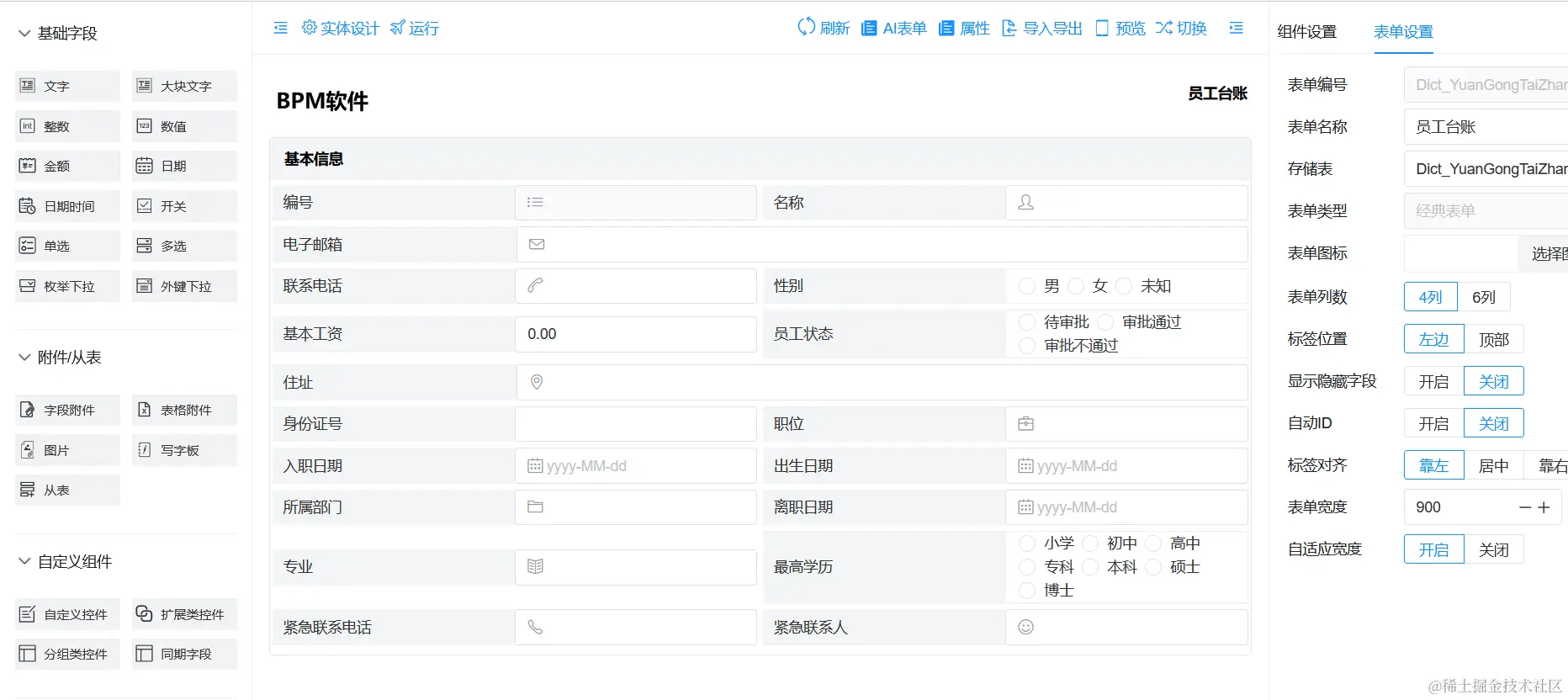Open the AI表单 tool
Screen dimensions: 1568x700
point(894,28)
